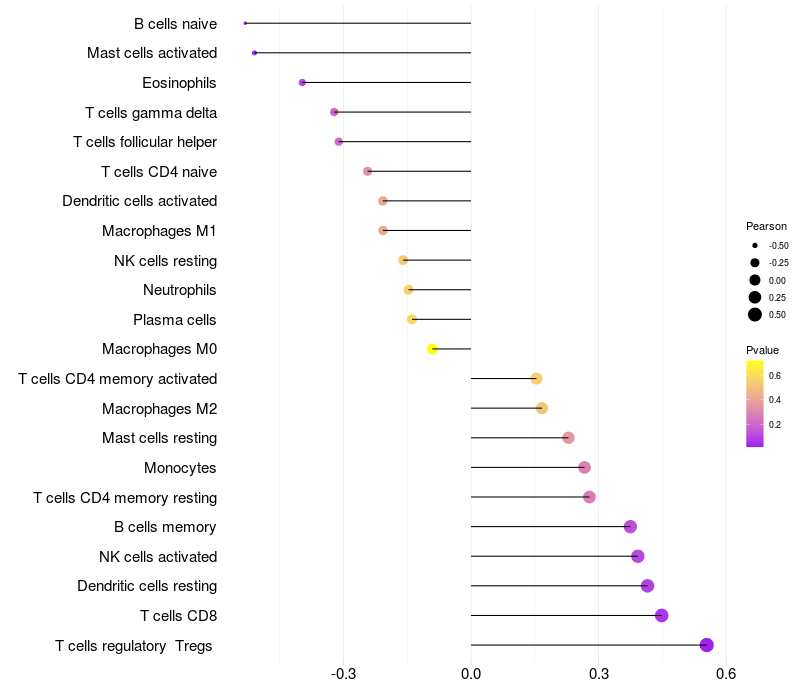Click the T cells regulatory Tregs dot
This screenshot has width=800, height=700.
(x=707, y=645)
